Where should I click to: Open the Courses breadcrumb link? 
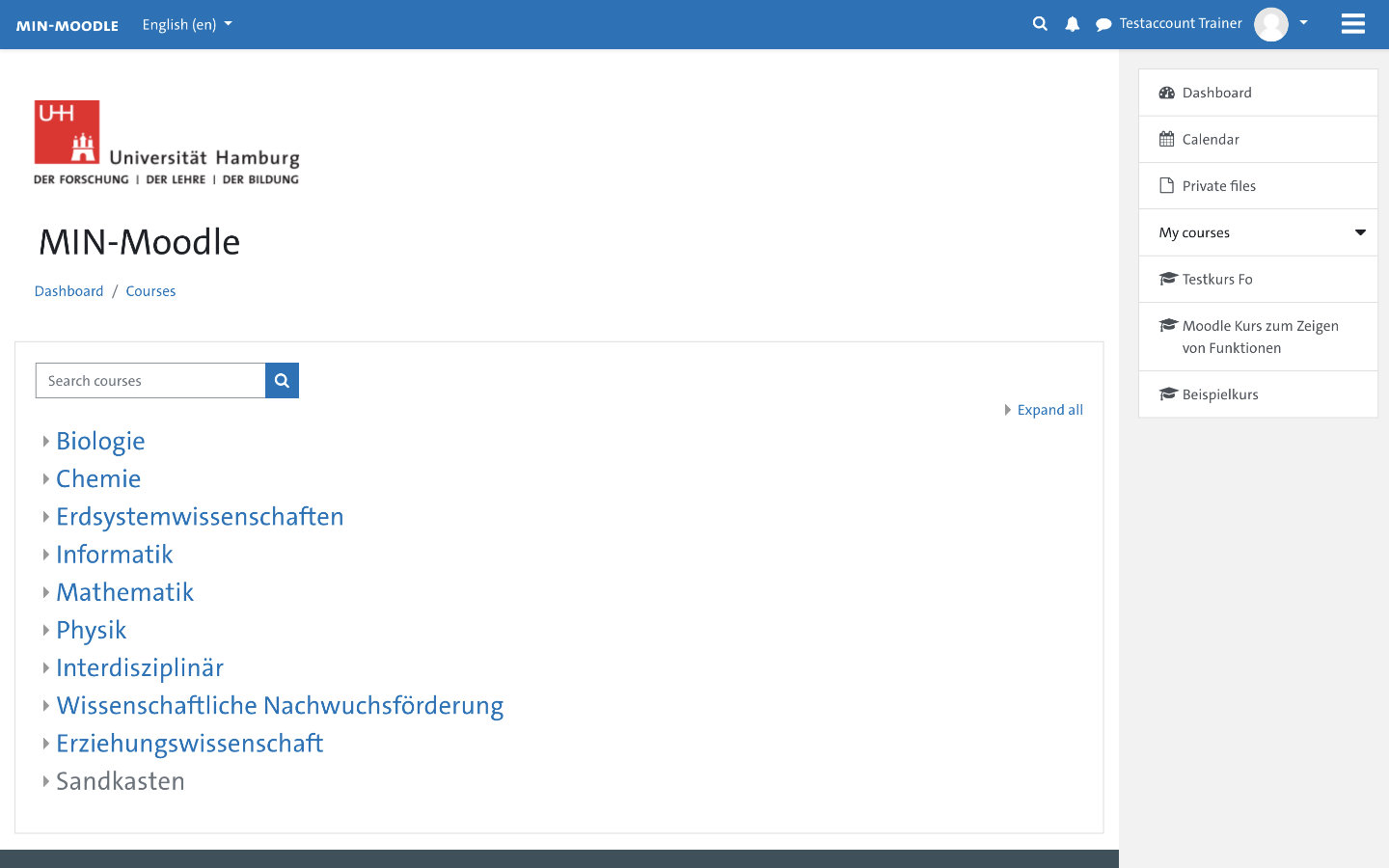(150, 291)
